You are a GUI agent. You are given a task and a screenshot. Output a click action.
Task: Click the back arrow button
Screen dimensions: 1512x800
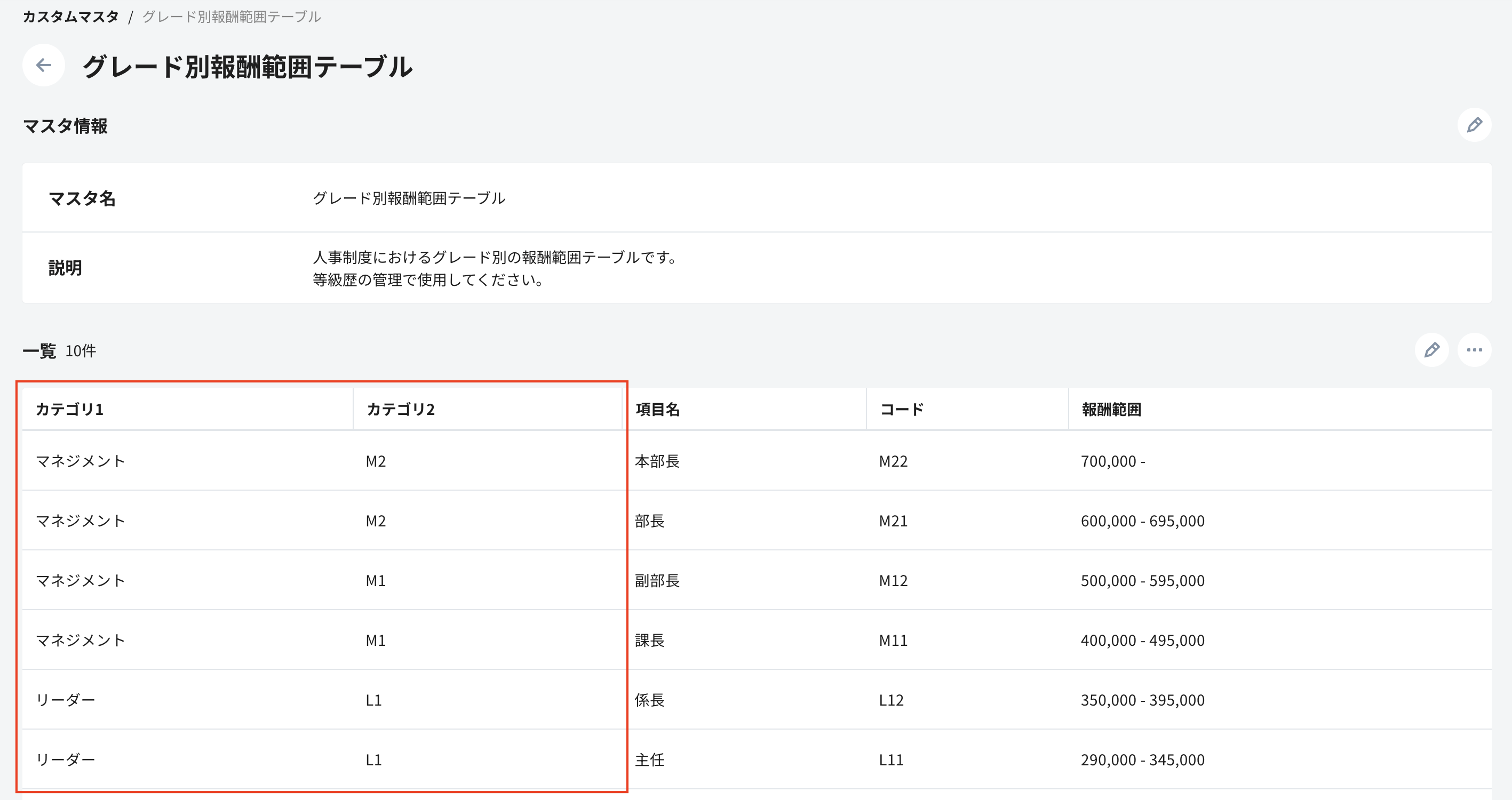click(43, 65)
